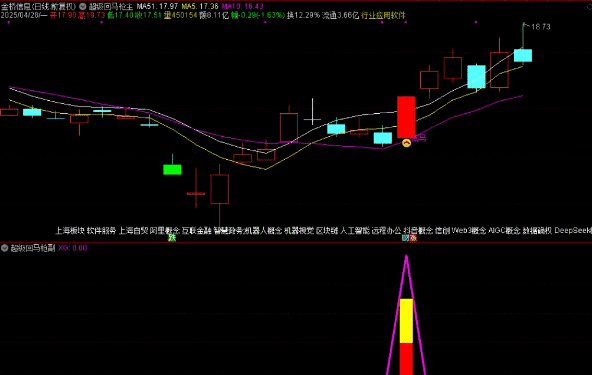This screenshot has height=375, width=592.
Task: Click the 软件服务 sector label
Action: pyautogui.click(x=101, y=230)
